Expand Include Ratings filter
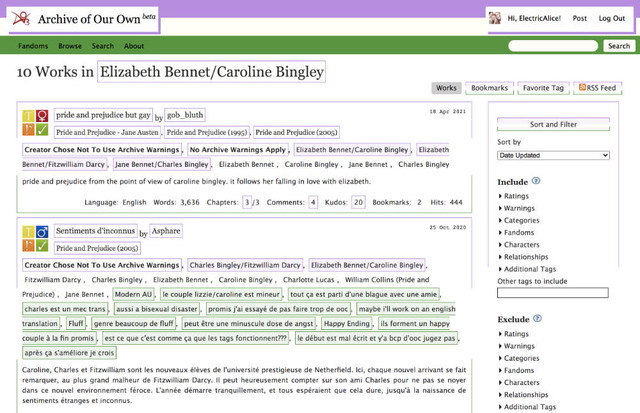The height and width of the screenshot is (413, 640). point(513,196)
